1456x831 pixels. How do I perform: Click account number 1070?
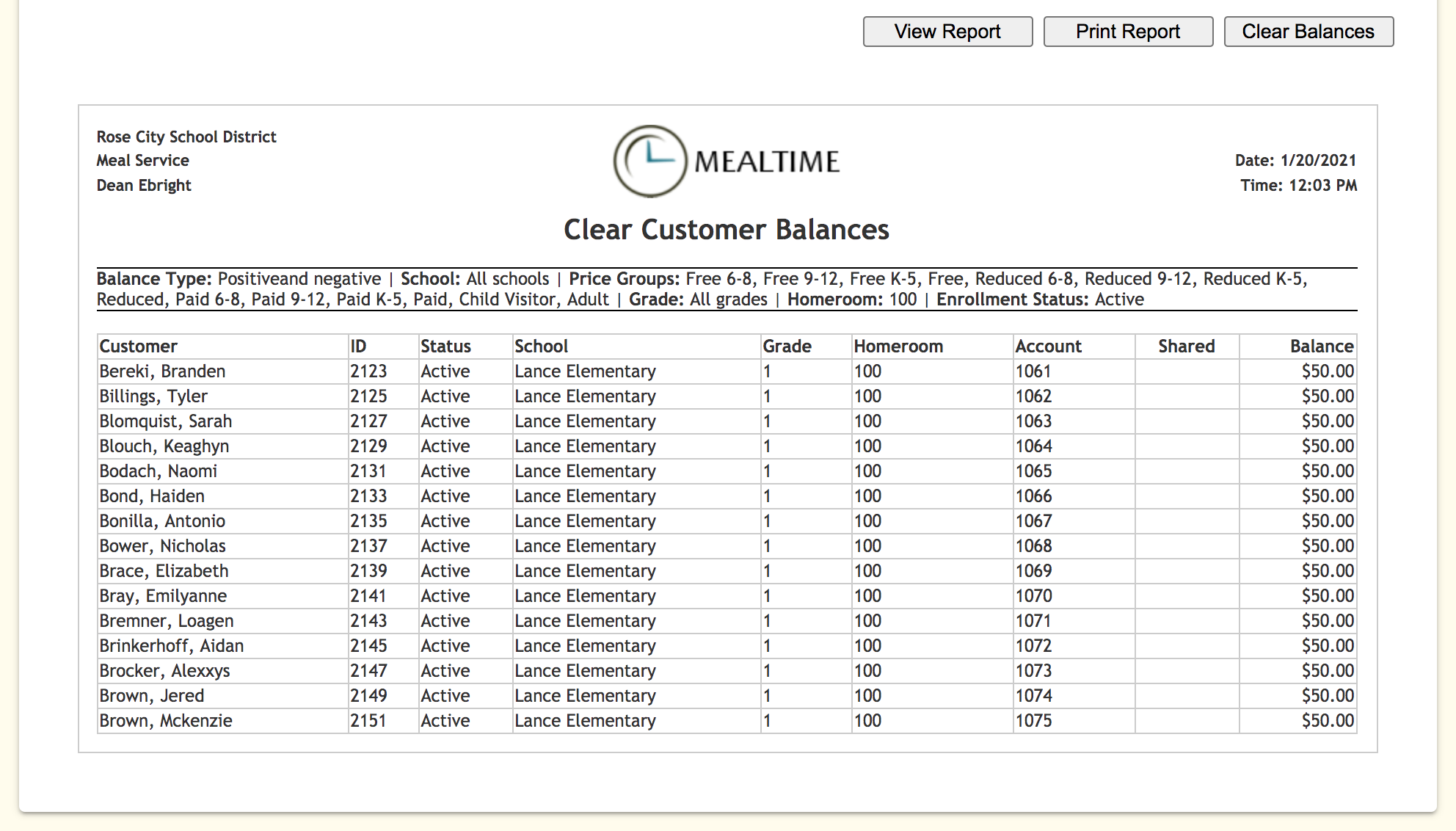1033,596
